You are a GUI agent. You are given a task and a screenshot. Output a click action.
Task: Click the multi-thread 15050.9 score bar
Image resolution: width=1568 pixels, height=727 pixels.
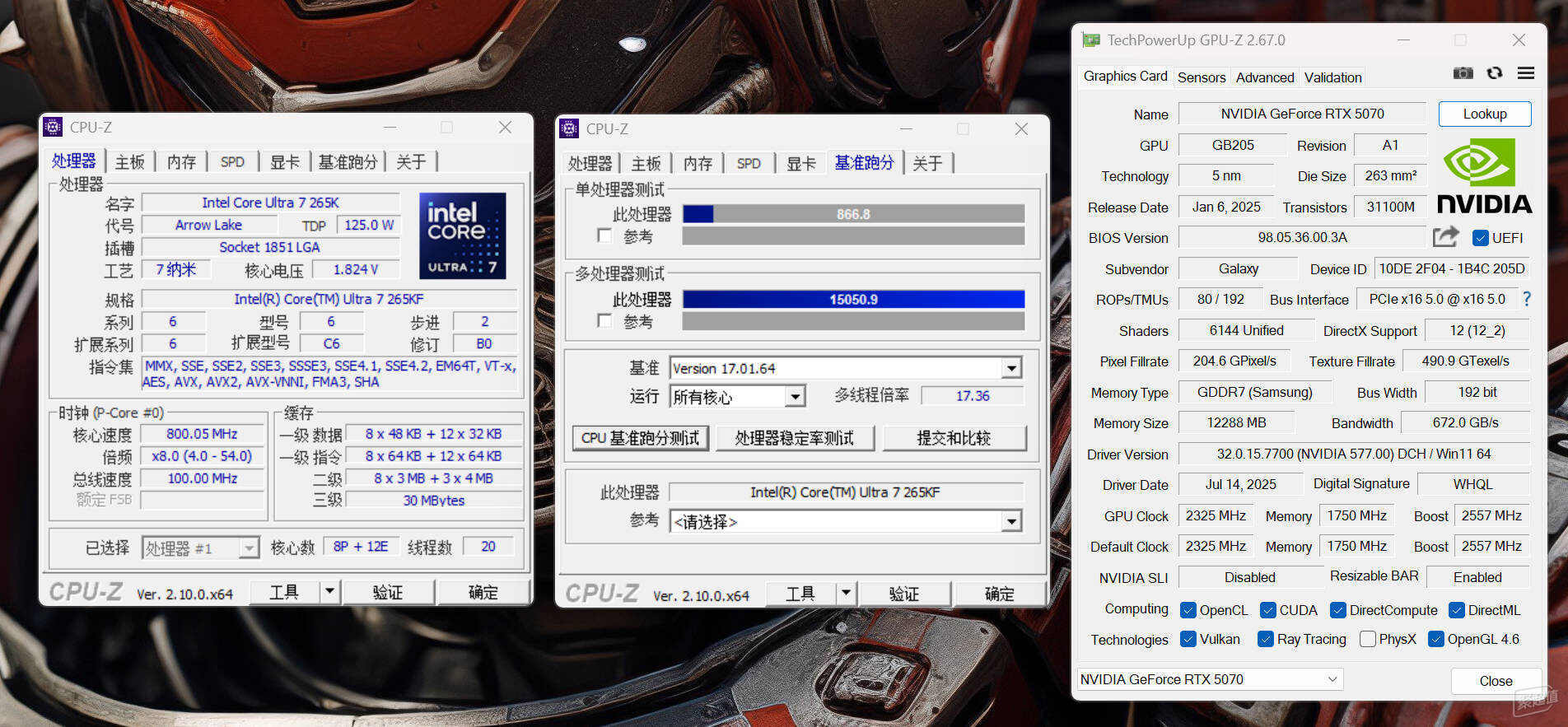853,300
